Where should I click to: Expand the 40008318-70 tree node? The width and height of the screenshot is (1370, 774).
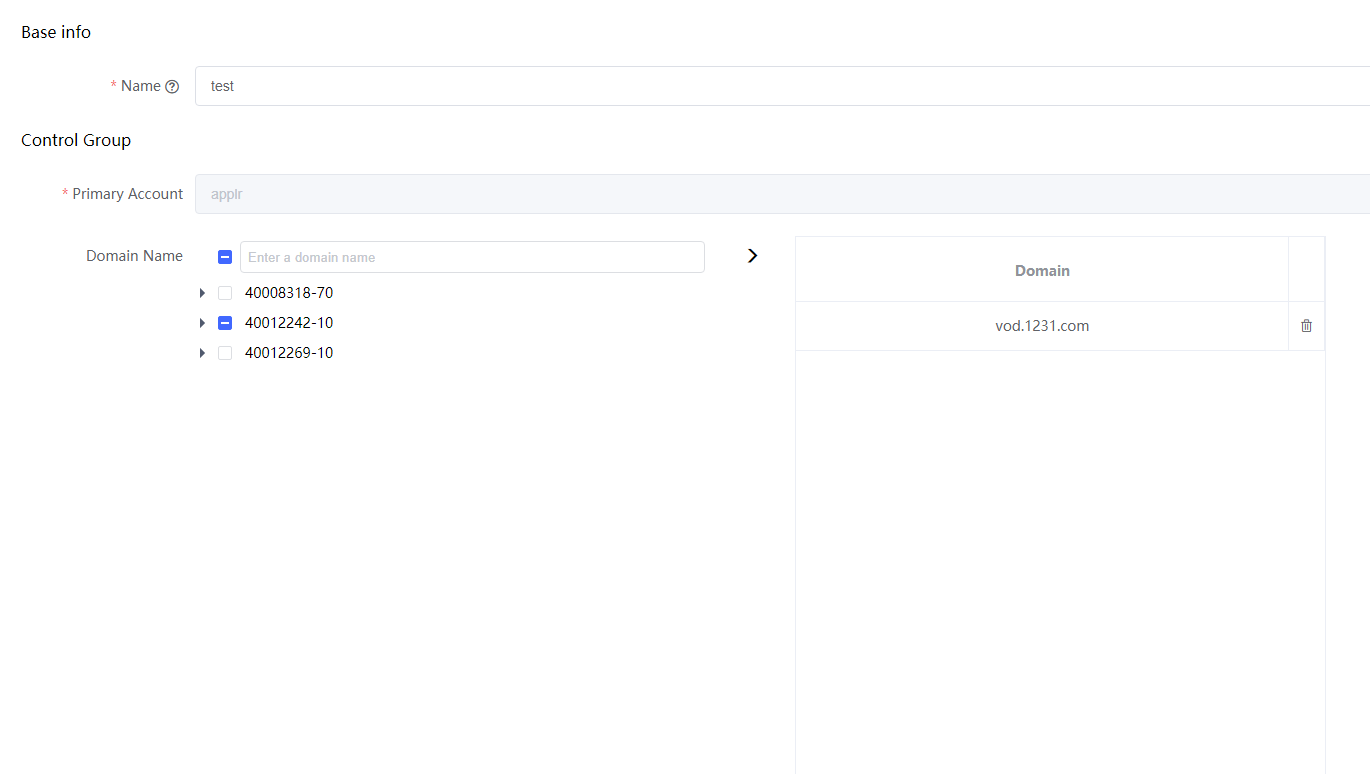202,293
